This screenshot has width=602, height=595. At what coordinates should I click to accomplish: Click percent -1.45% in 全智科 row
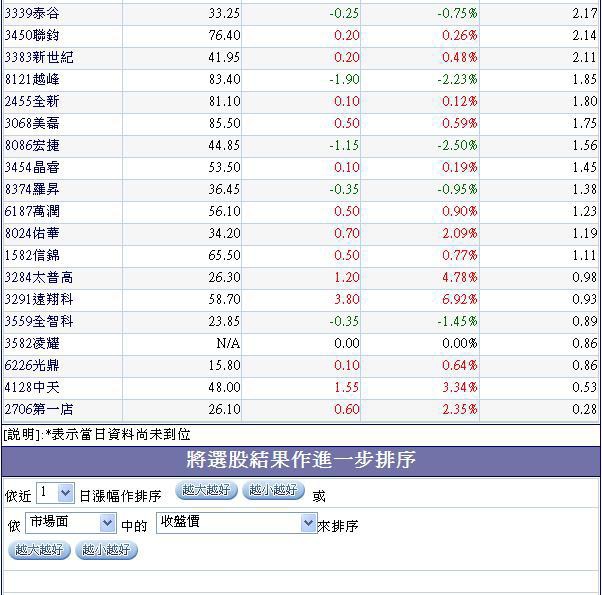(457, 321)
